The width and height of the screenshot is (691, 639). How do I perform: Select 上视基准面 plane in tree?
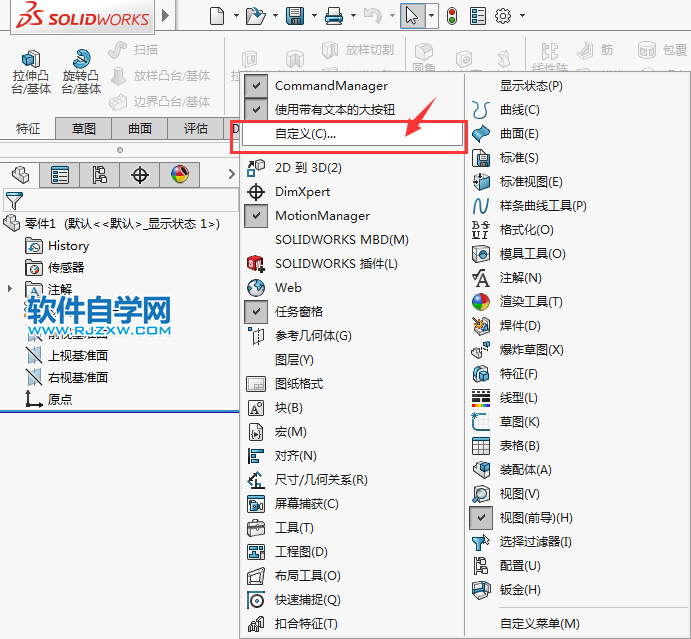pyautogui.click(x=67, y=355)
